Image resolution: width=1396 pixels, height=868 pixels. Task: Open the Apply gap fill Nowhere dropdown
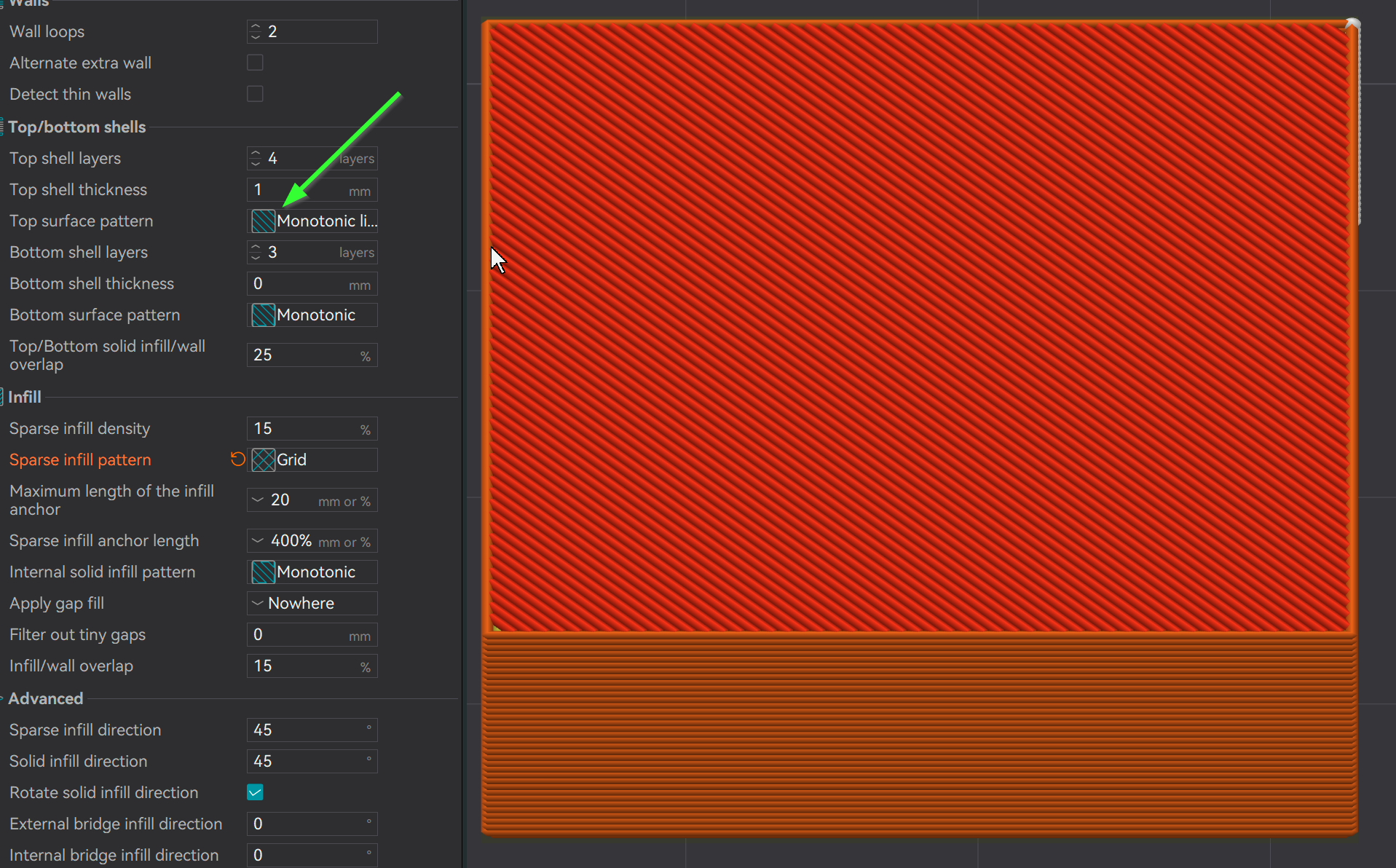coord(312,603)
